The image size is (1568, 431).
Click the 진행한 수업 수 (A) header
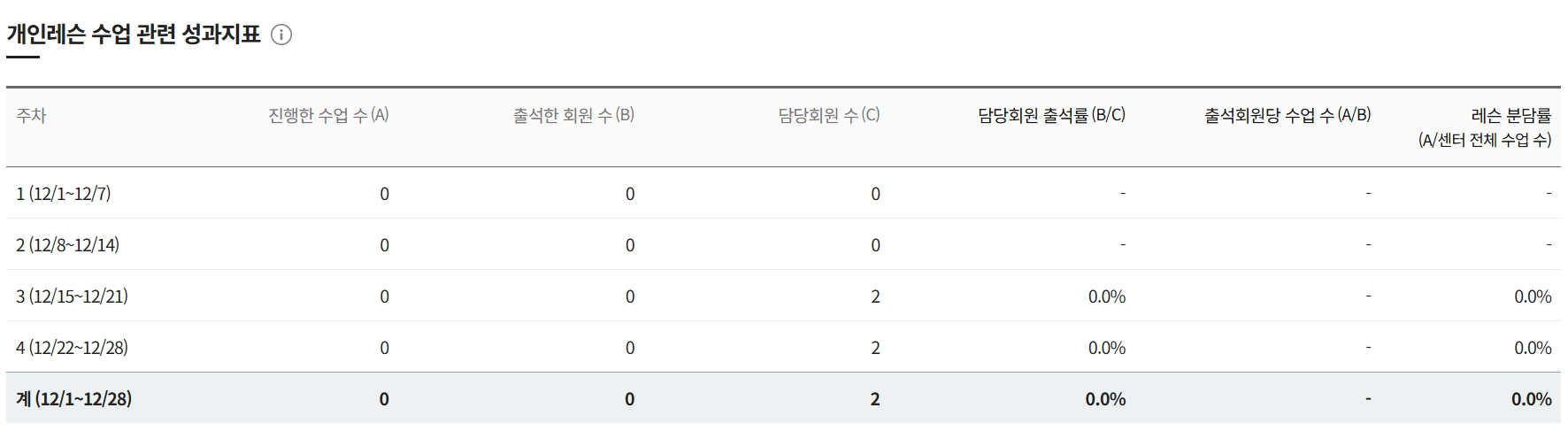(x=328, y=115)
